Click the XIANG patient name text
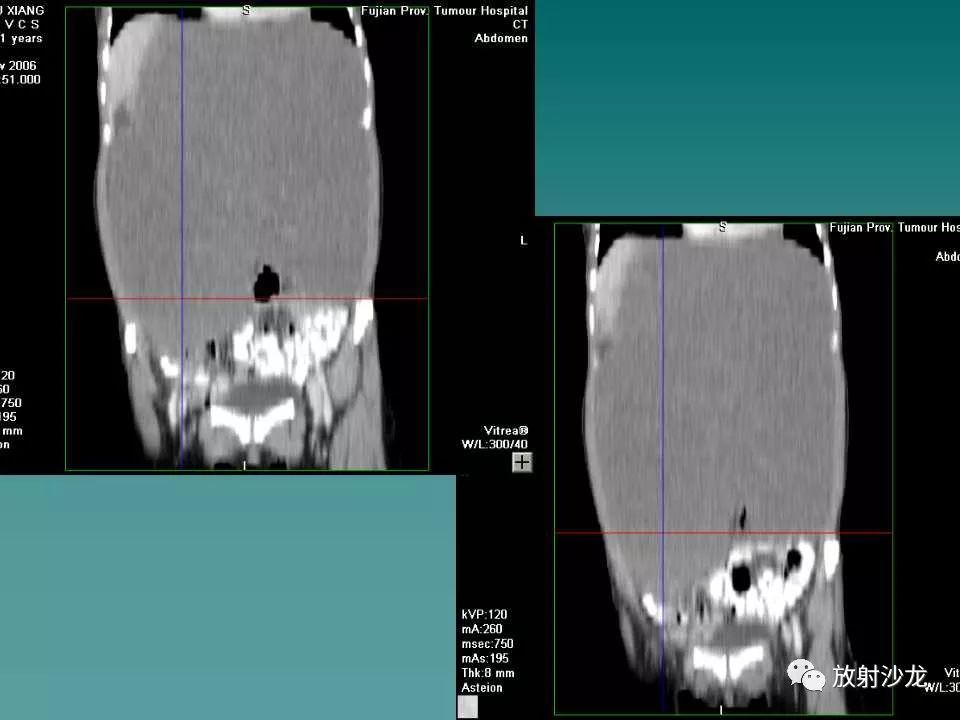This screenshot has height=720, width=960. (24, 10)
